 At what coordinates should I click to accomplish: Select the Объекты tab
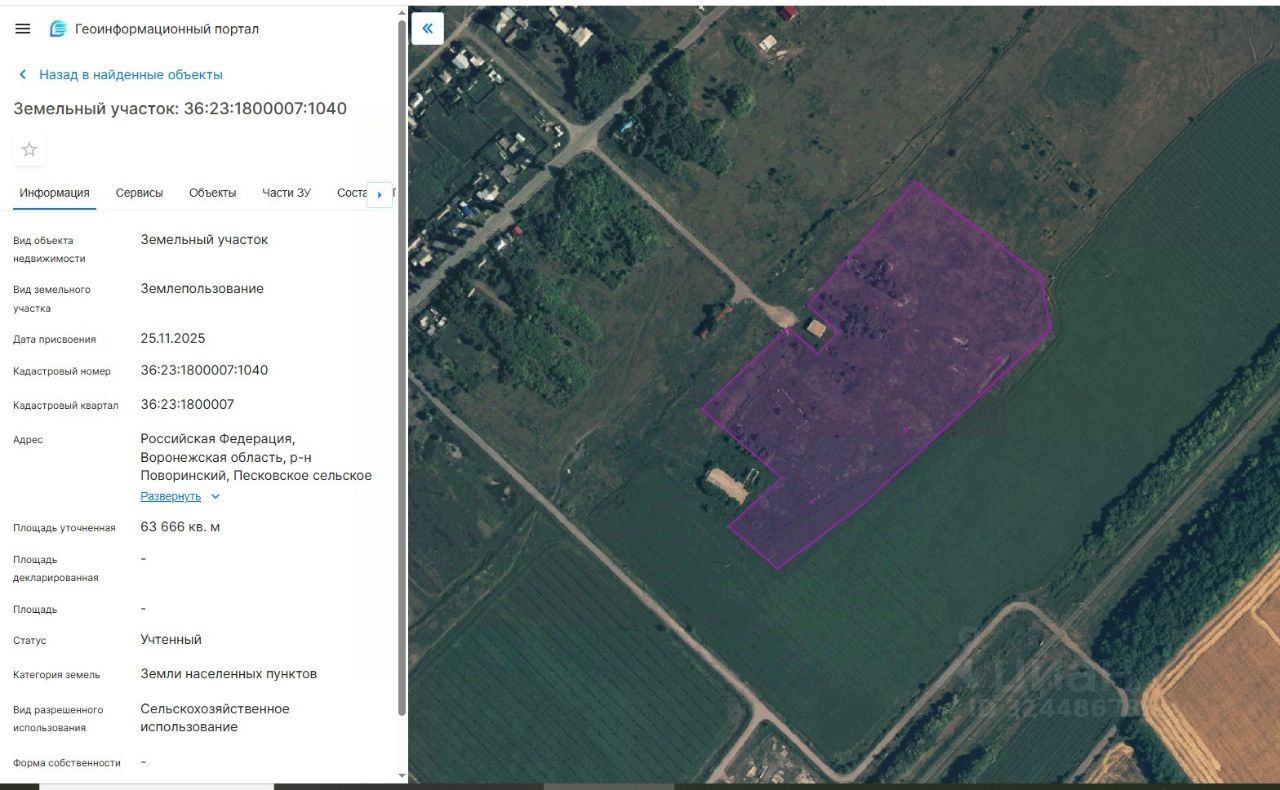[213, 193]
